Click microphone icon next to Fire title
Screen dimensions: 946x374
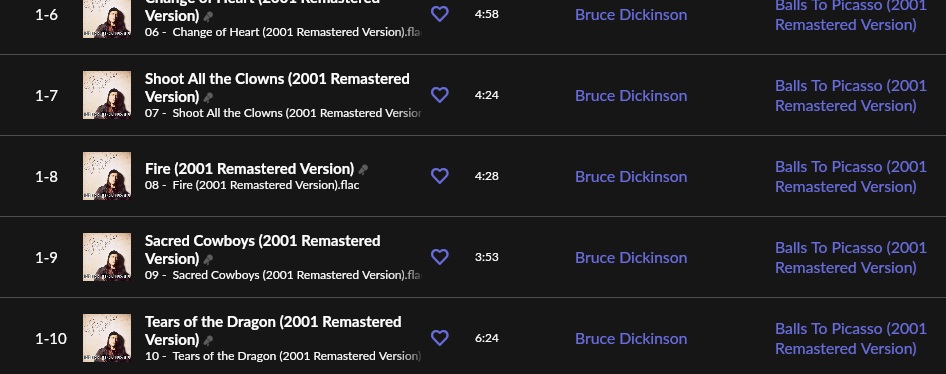pyautogui.click(x=363, y=170)
